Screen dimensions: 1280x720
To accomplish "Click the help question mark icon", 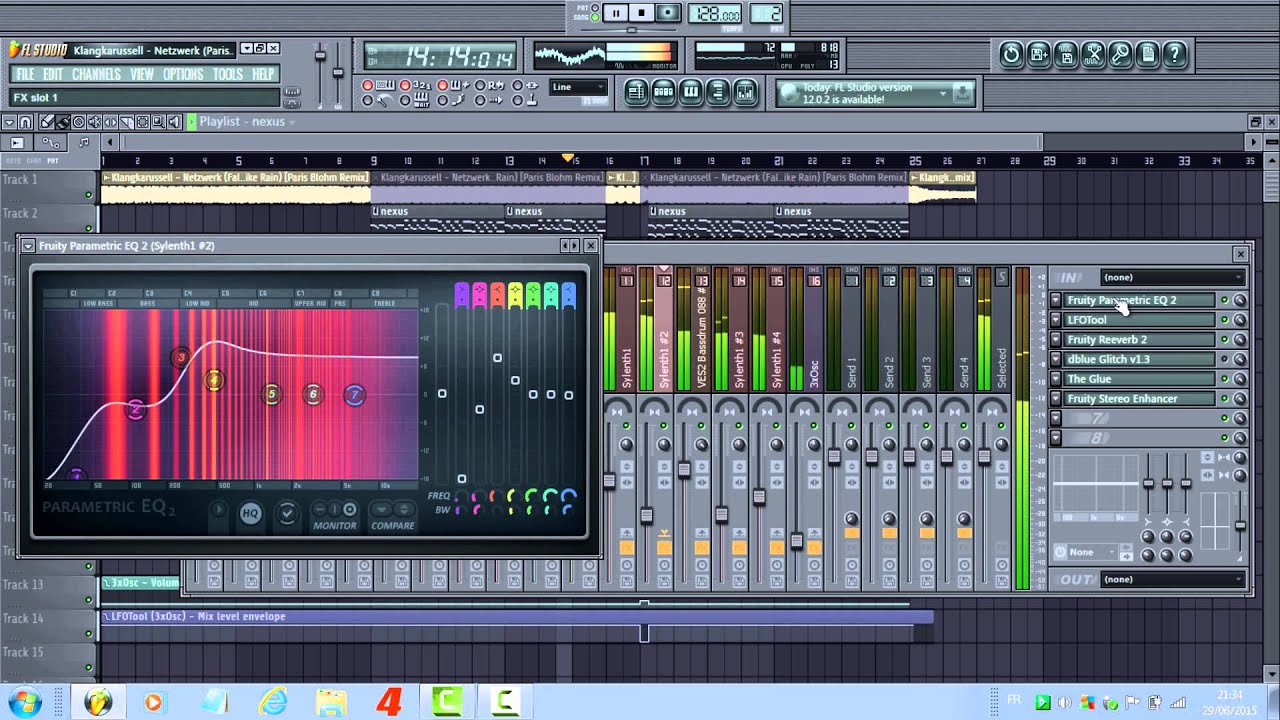I will [1174, 55].
